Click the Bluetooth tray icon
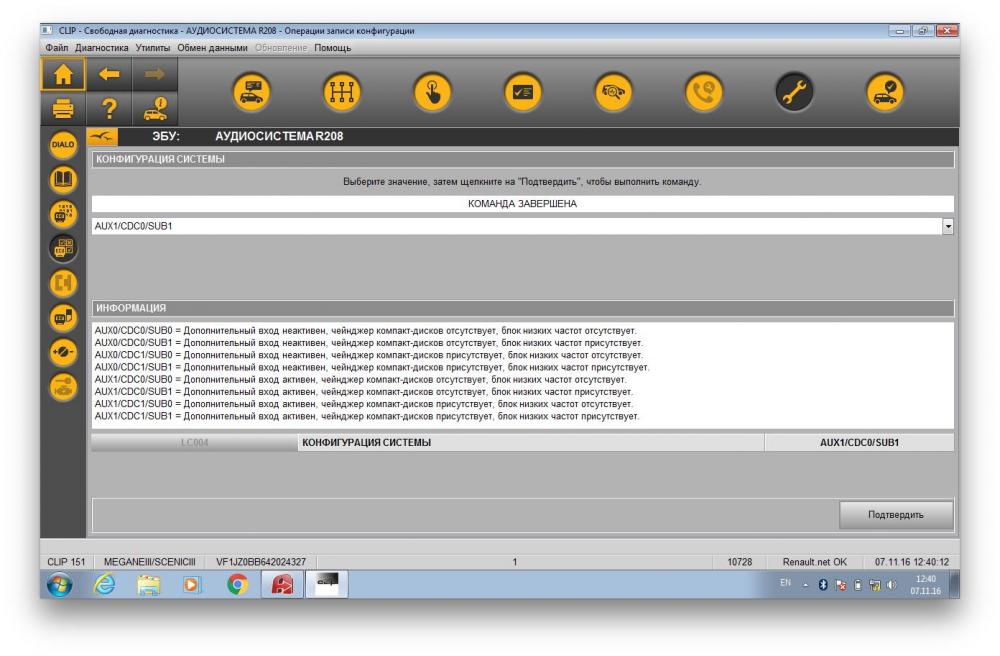The image size is (1000, 656). 823,585
